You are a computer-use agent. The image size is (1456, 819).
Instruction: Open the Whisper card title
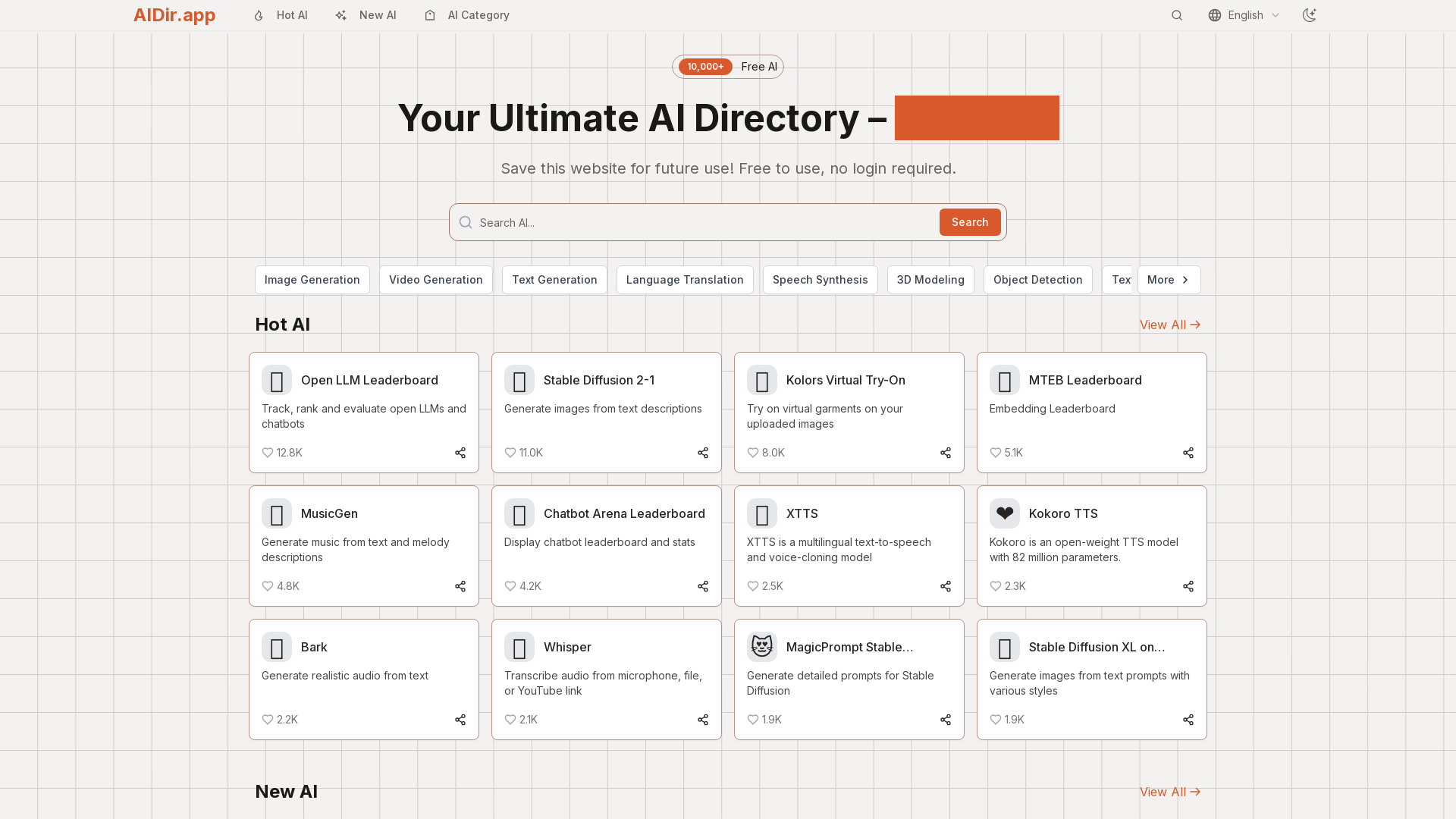[567, 647]
